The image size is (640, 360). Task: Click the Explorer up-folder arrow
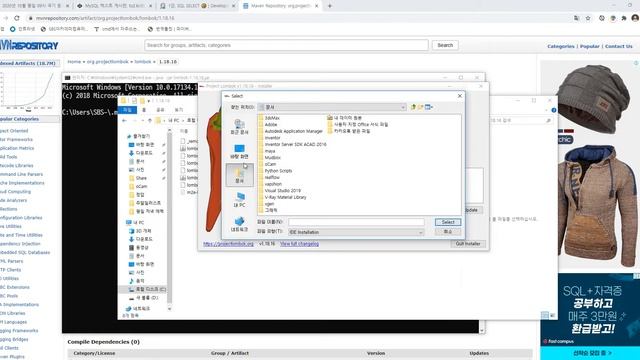[150, 120]
